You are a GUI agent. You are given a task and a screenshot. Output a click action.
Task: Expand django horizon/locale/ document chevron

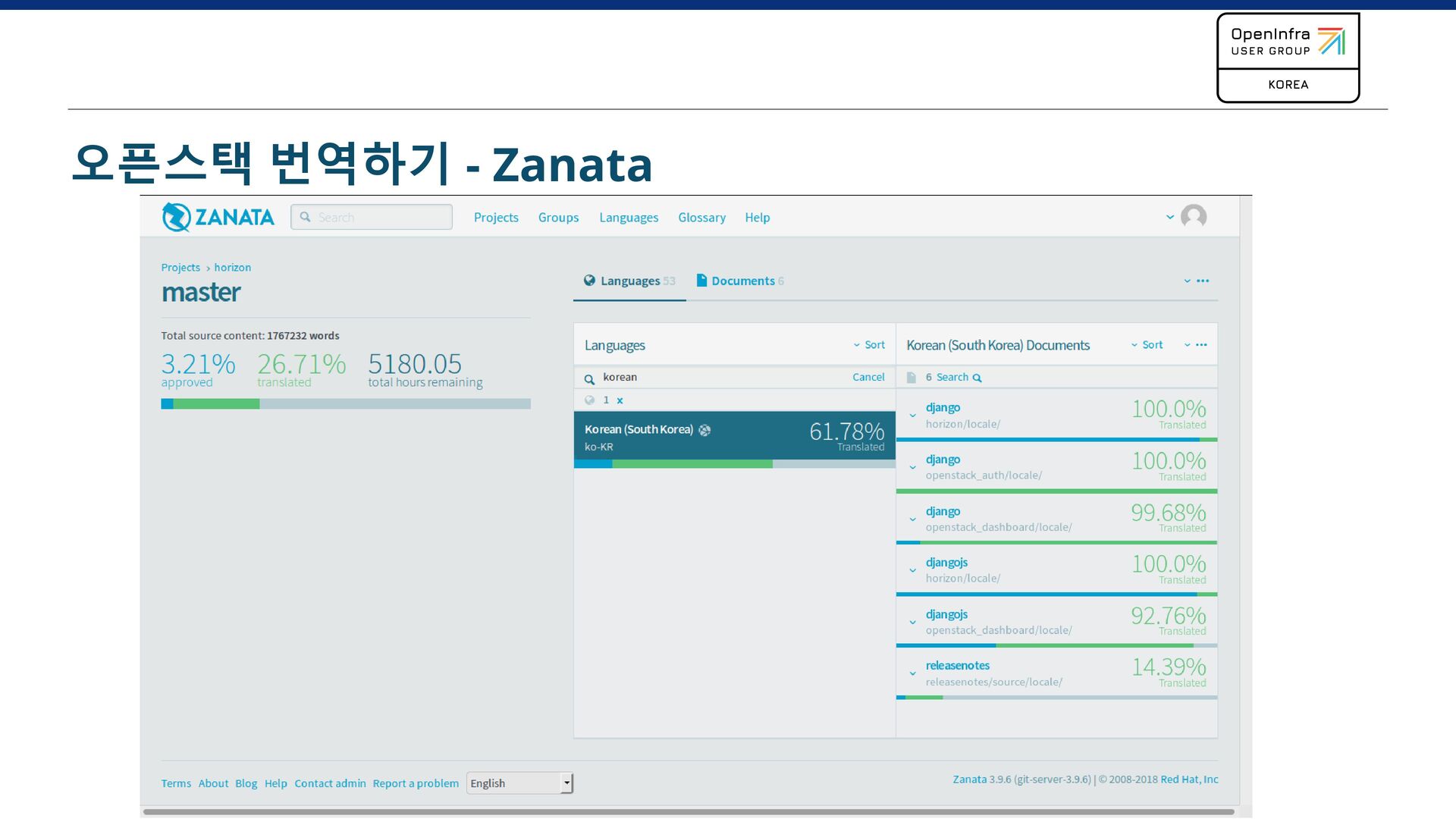tap(912, 416)
